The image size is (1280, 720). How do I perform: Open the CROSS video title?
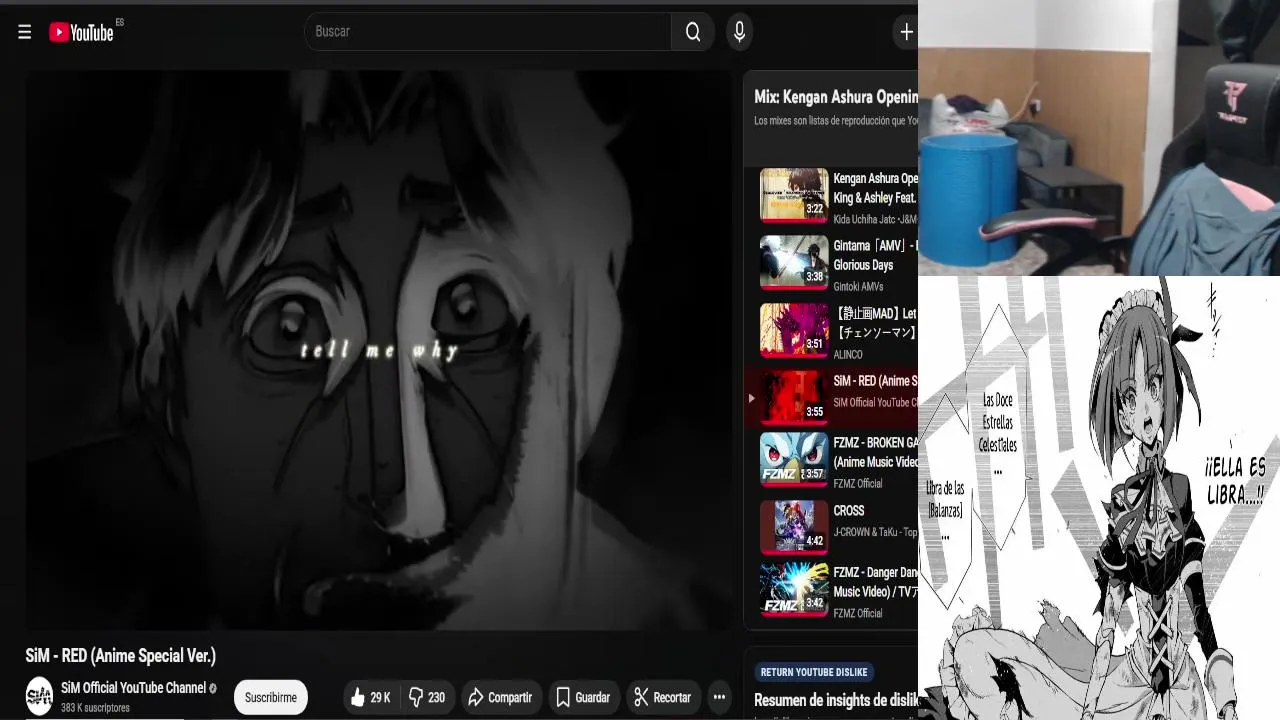[x=849, y=511]
